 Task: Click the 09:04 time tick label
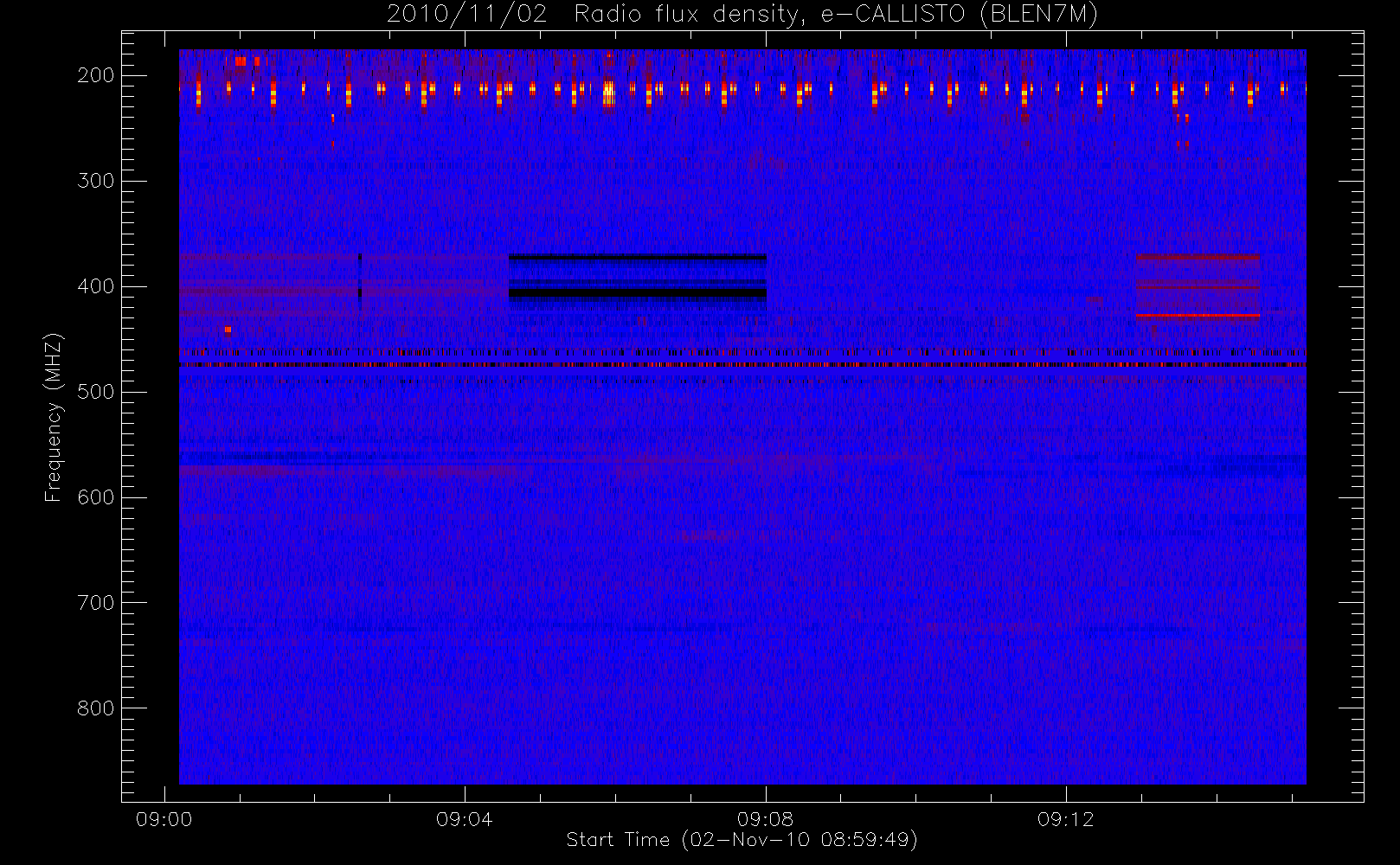[465, 819]
